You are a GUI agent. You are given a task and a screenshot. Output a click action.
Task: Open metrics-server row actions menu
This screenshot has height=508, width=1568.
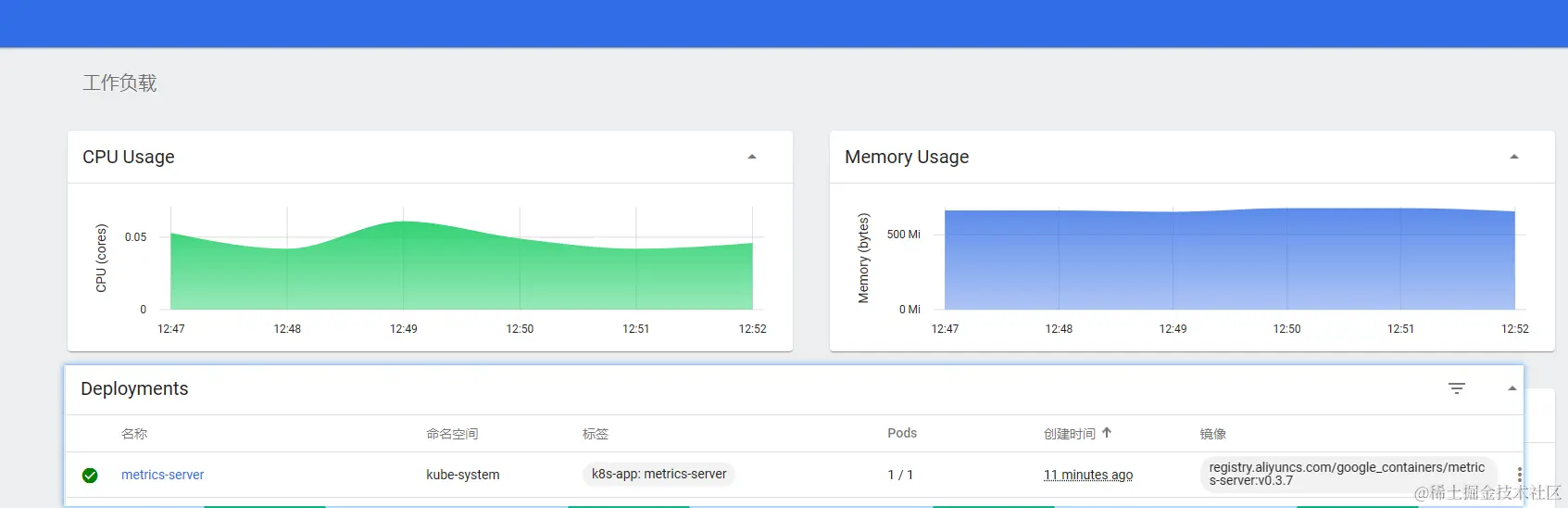tap(1520, 475)
